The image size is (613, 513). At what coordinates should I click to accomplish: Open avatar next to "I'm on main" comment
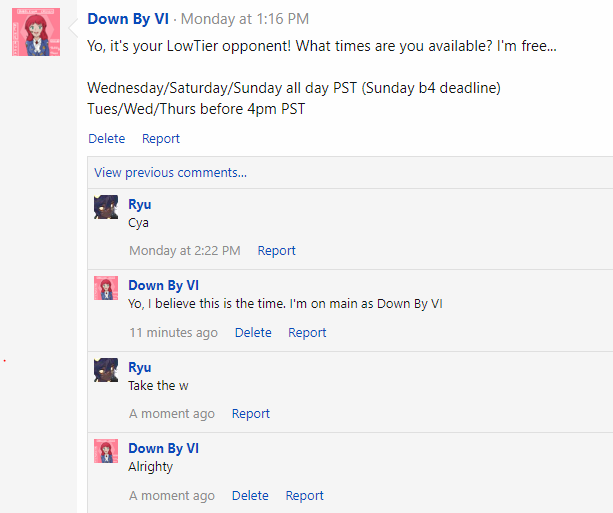(x=106, y=288)
